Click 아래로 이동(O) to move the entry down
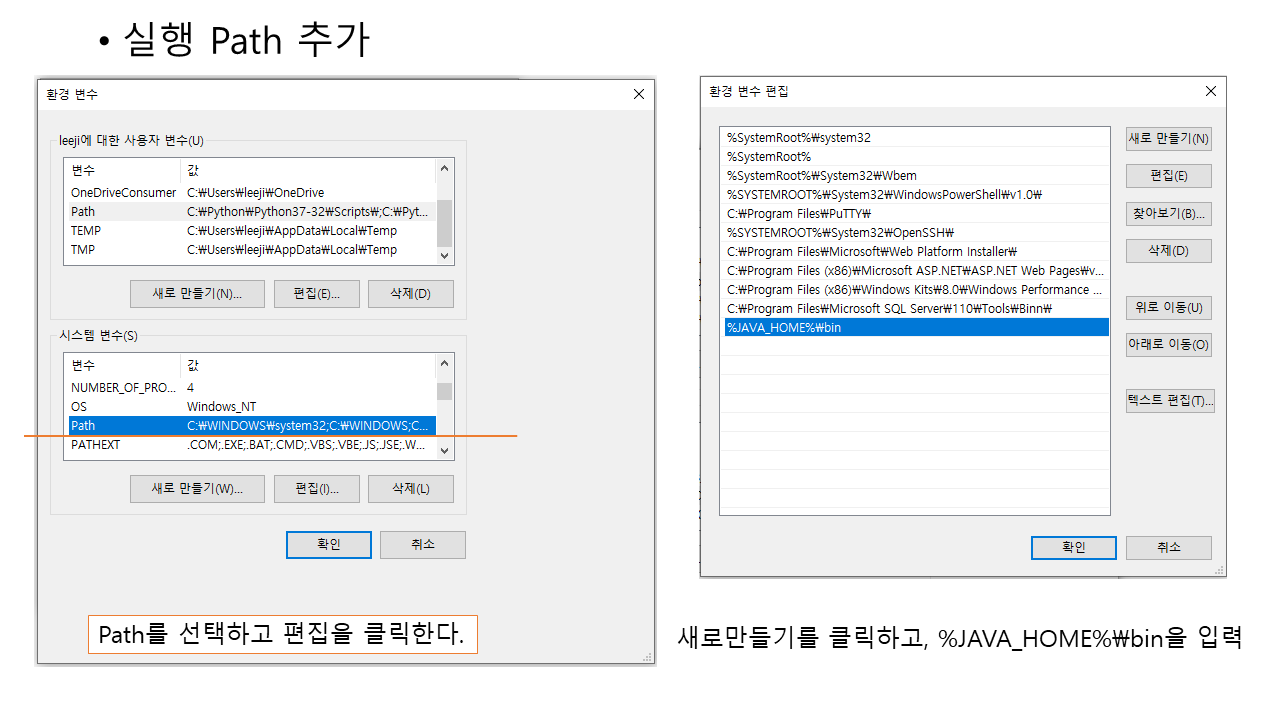This screenshot has width=1280, height=720. click(1168, 345)
